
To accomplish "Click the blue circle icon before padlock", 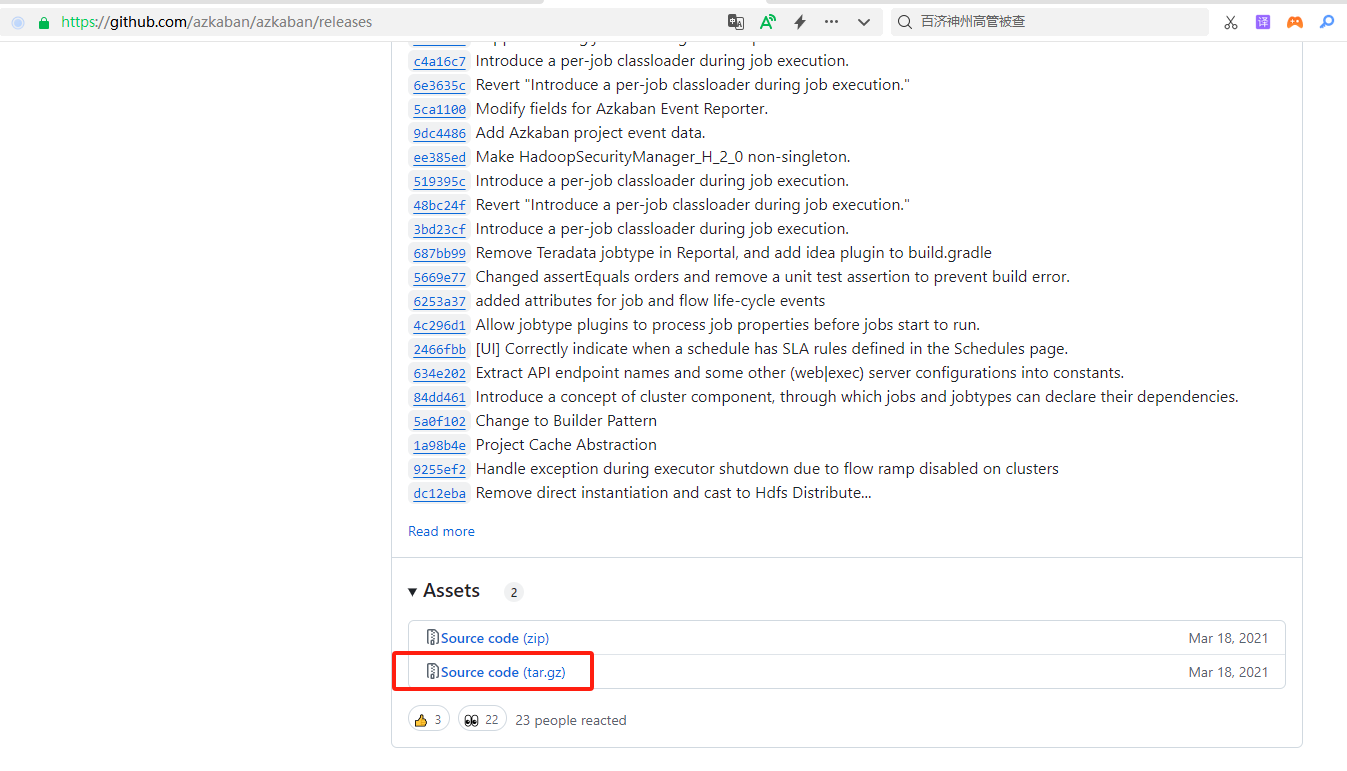I will point(17,22).
